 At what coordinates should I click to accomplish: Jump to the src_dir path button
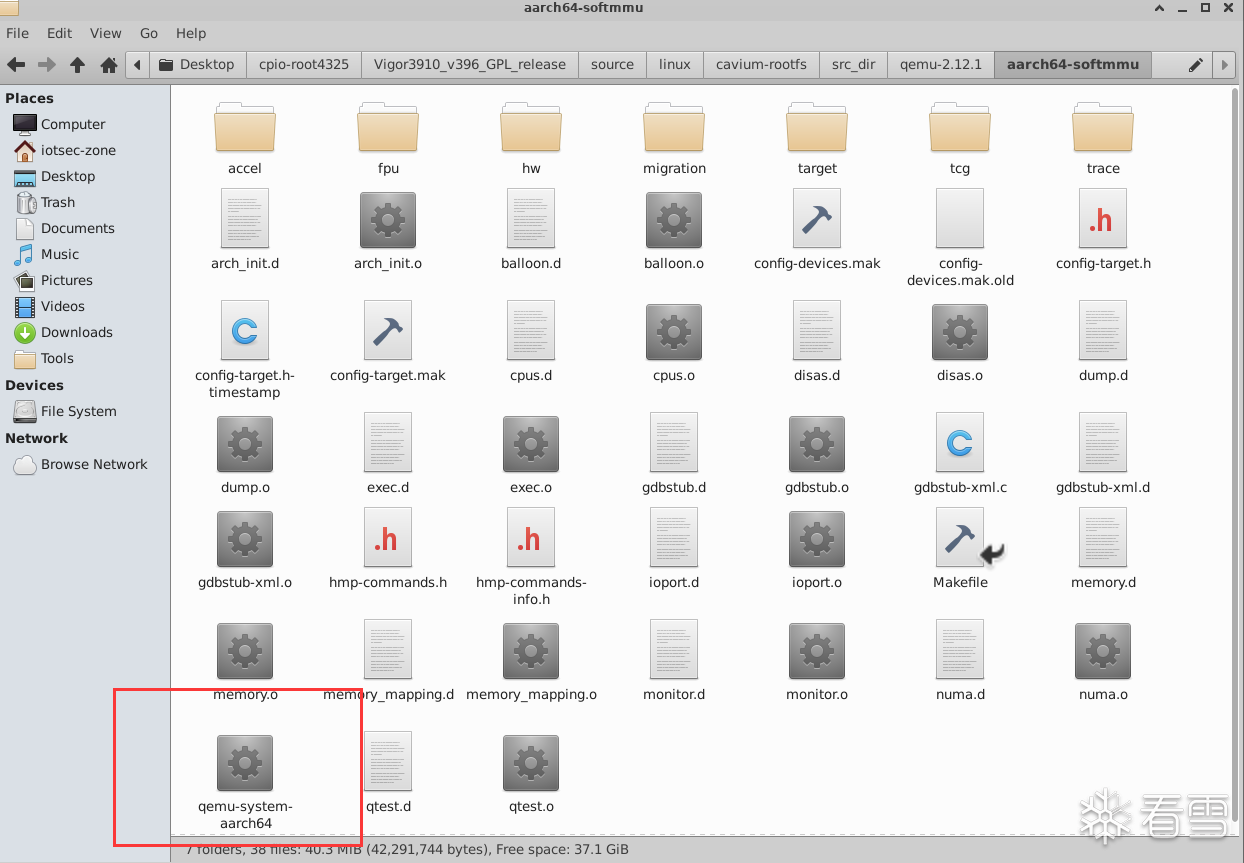(853, 64)
